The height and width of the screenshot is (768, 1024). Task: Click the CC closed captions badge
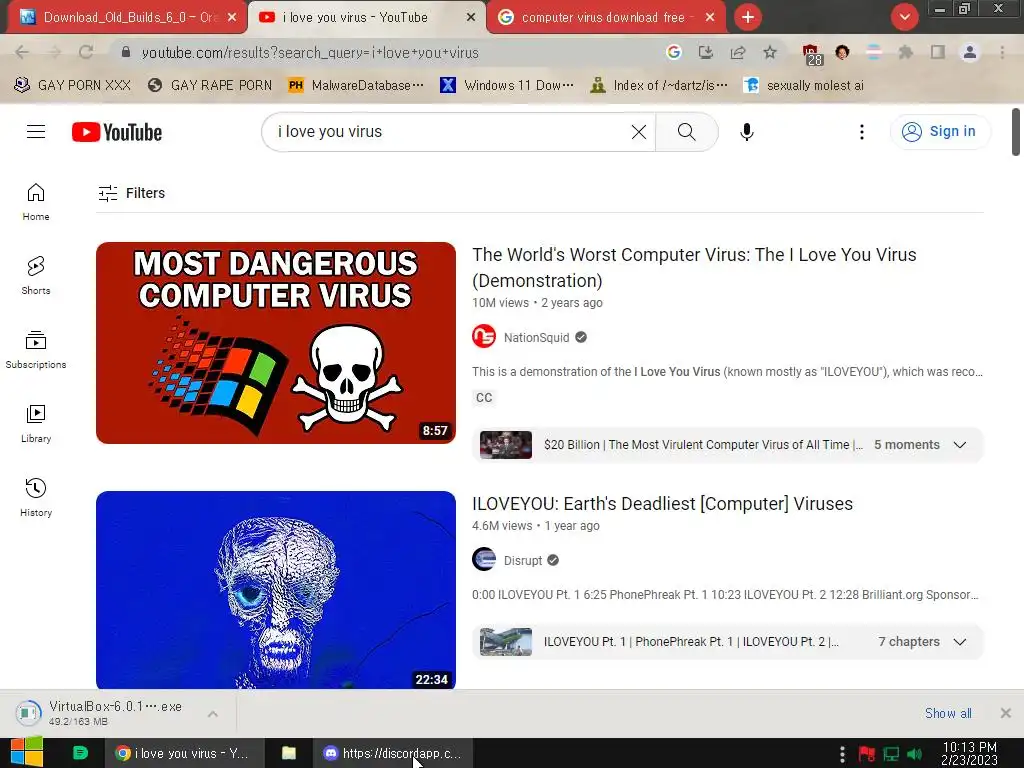pos(484,398)
